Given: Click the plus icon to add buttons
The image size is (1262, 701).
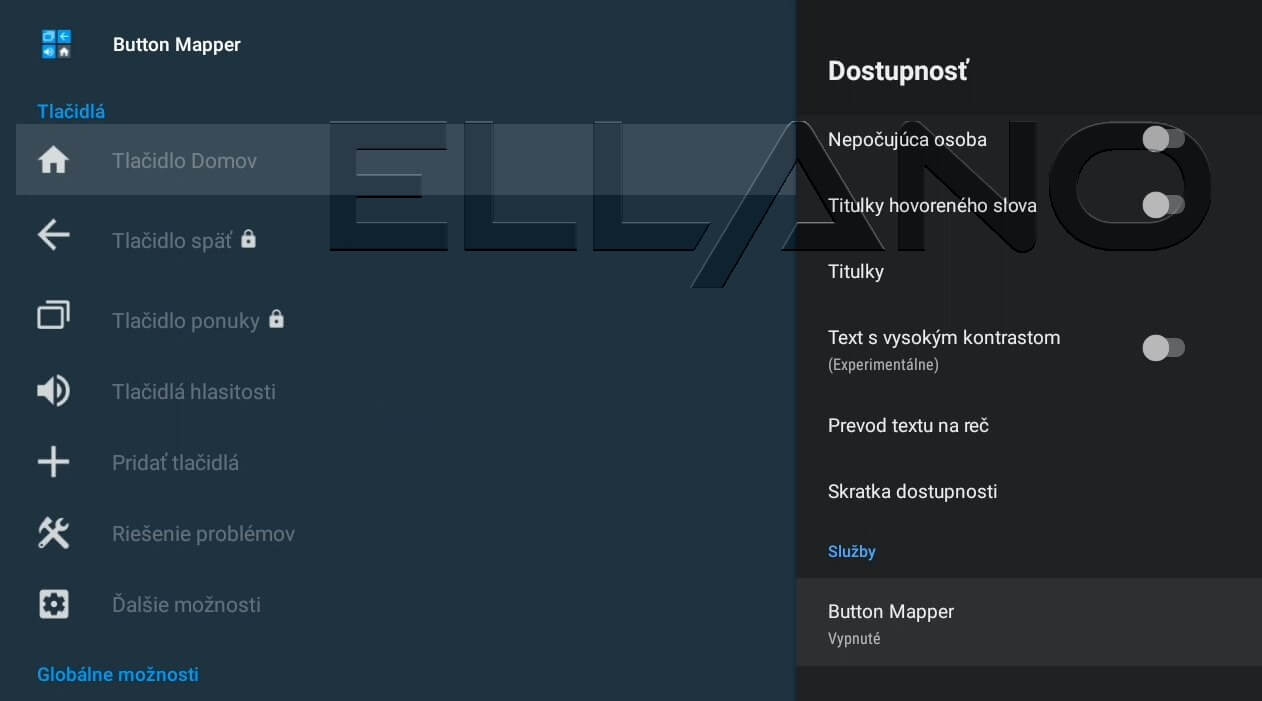Looking at the screenshot, I should (53, 462).
